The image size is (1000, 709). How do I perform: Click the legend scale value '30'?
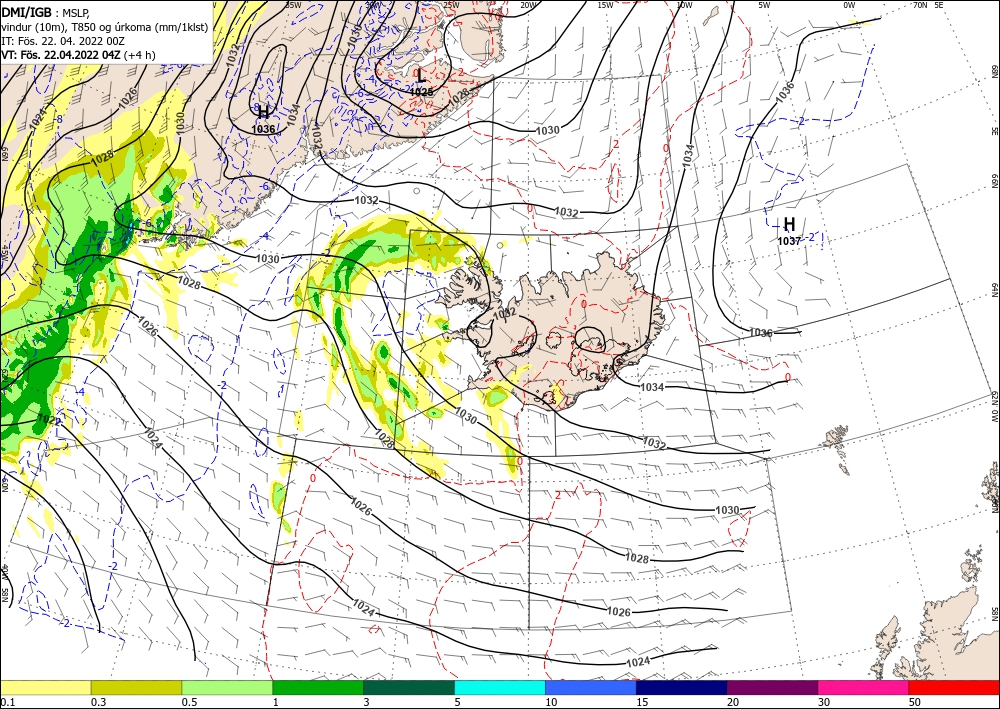click(824, 702)
